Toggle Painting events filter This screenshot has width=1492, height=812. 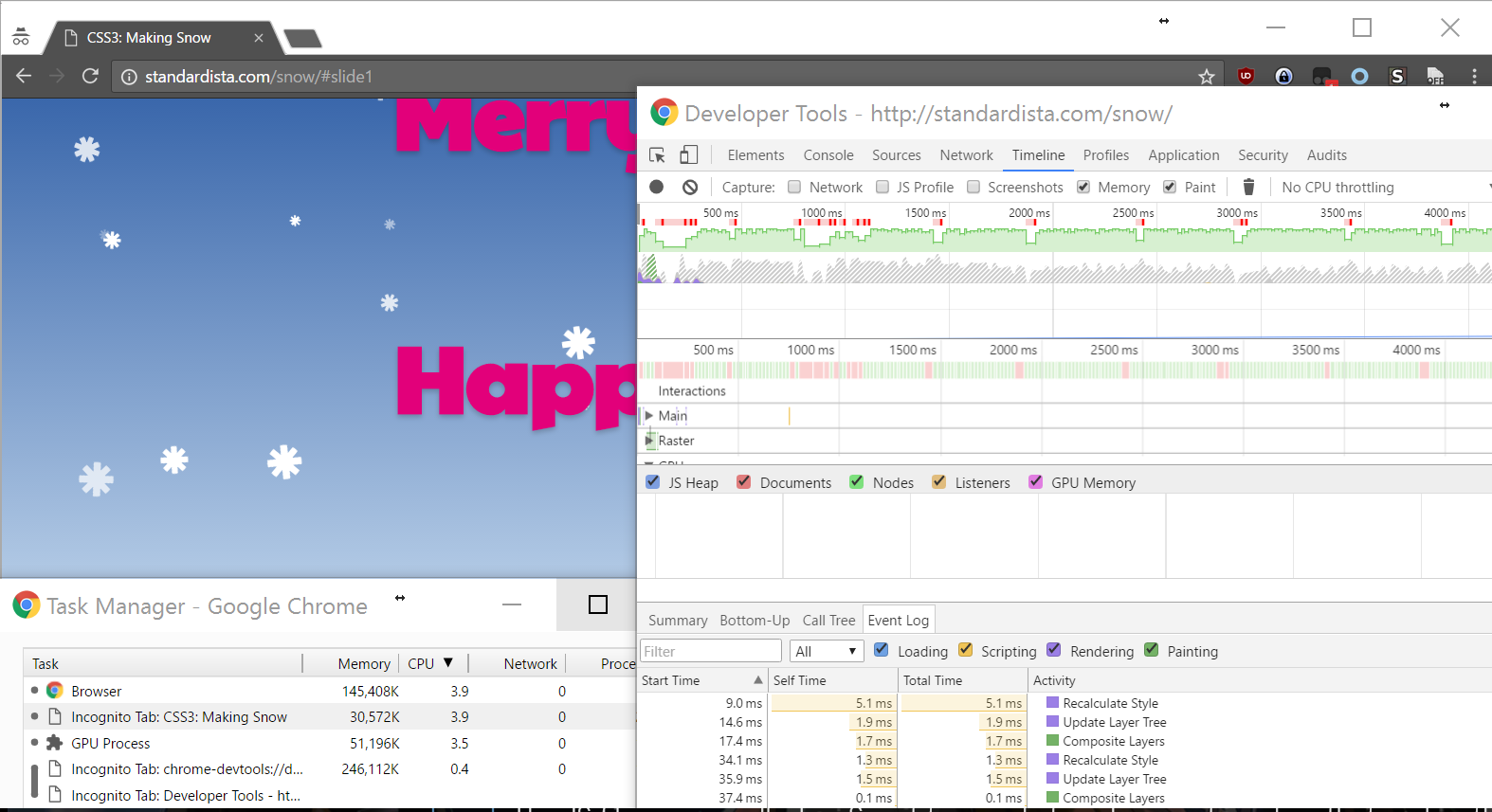[x=1152, y=650]
